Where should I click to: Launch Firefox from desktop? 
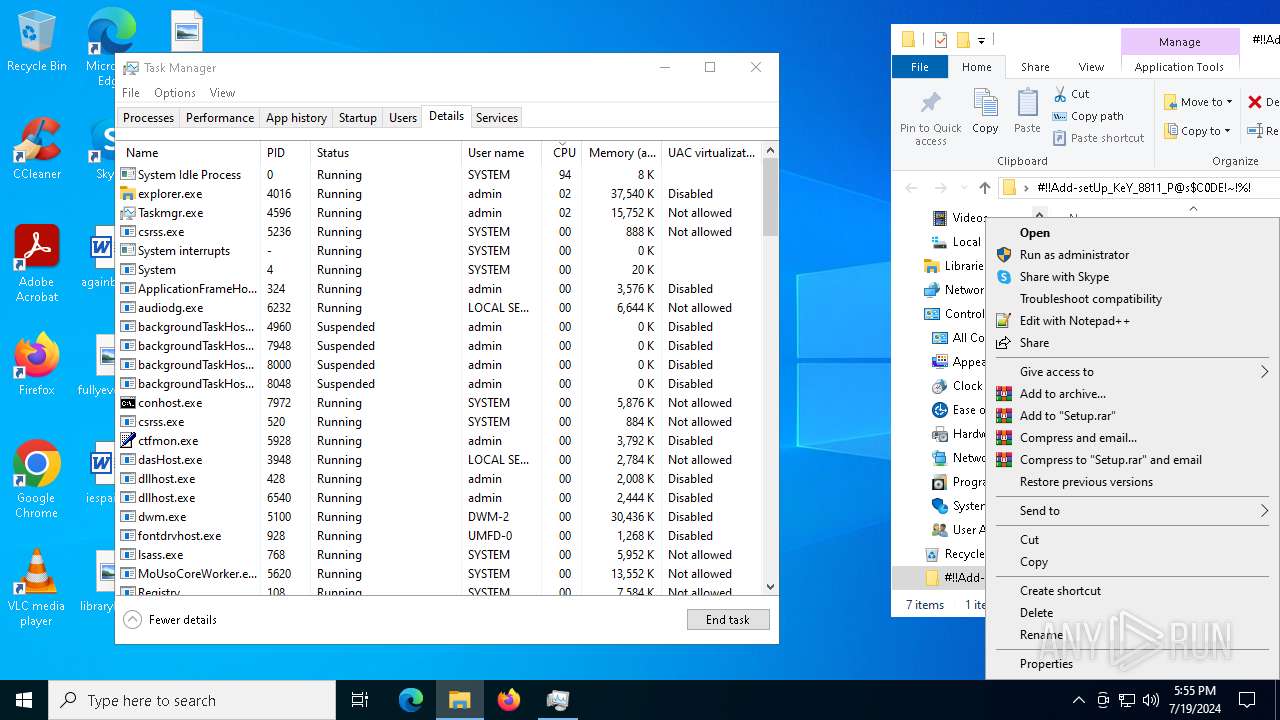point(36,364)
